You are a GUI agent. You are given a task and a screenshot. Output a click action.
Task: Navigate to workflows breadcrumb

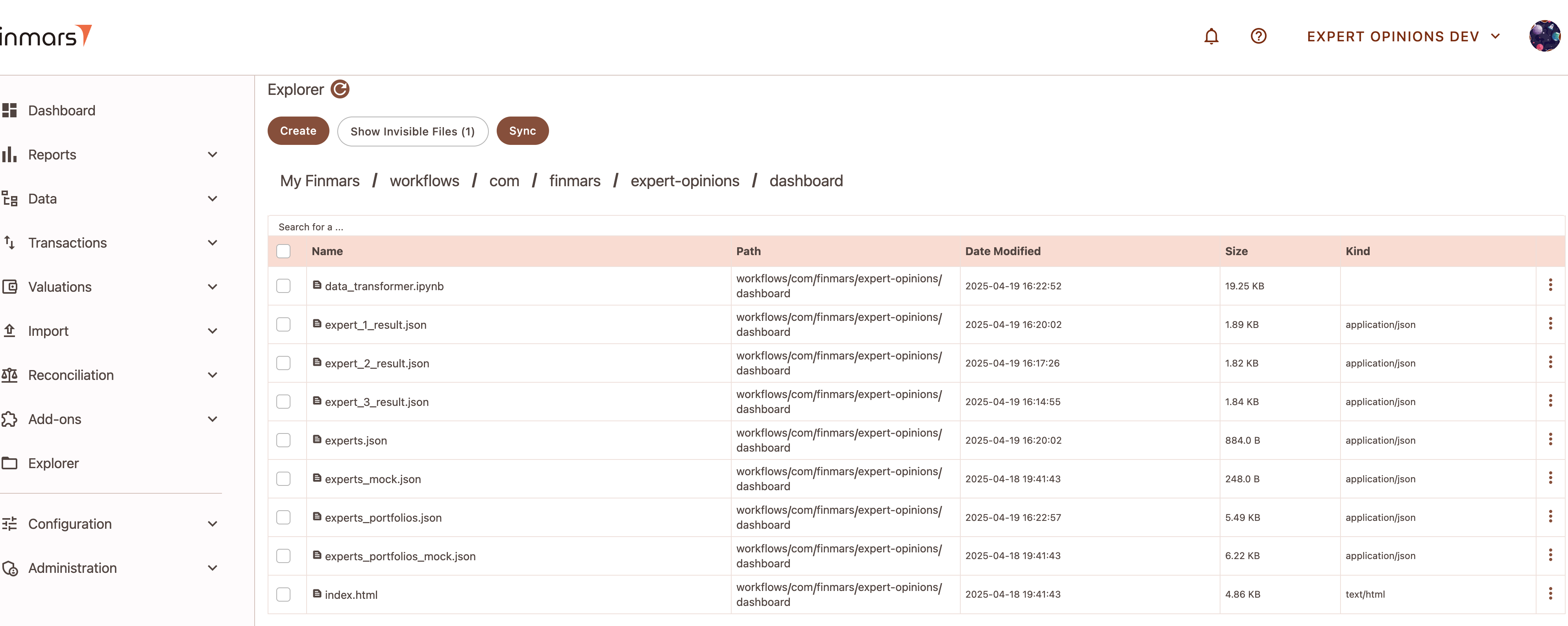424,181
